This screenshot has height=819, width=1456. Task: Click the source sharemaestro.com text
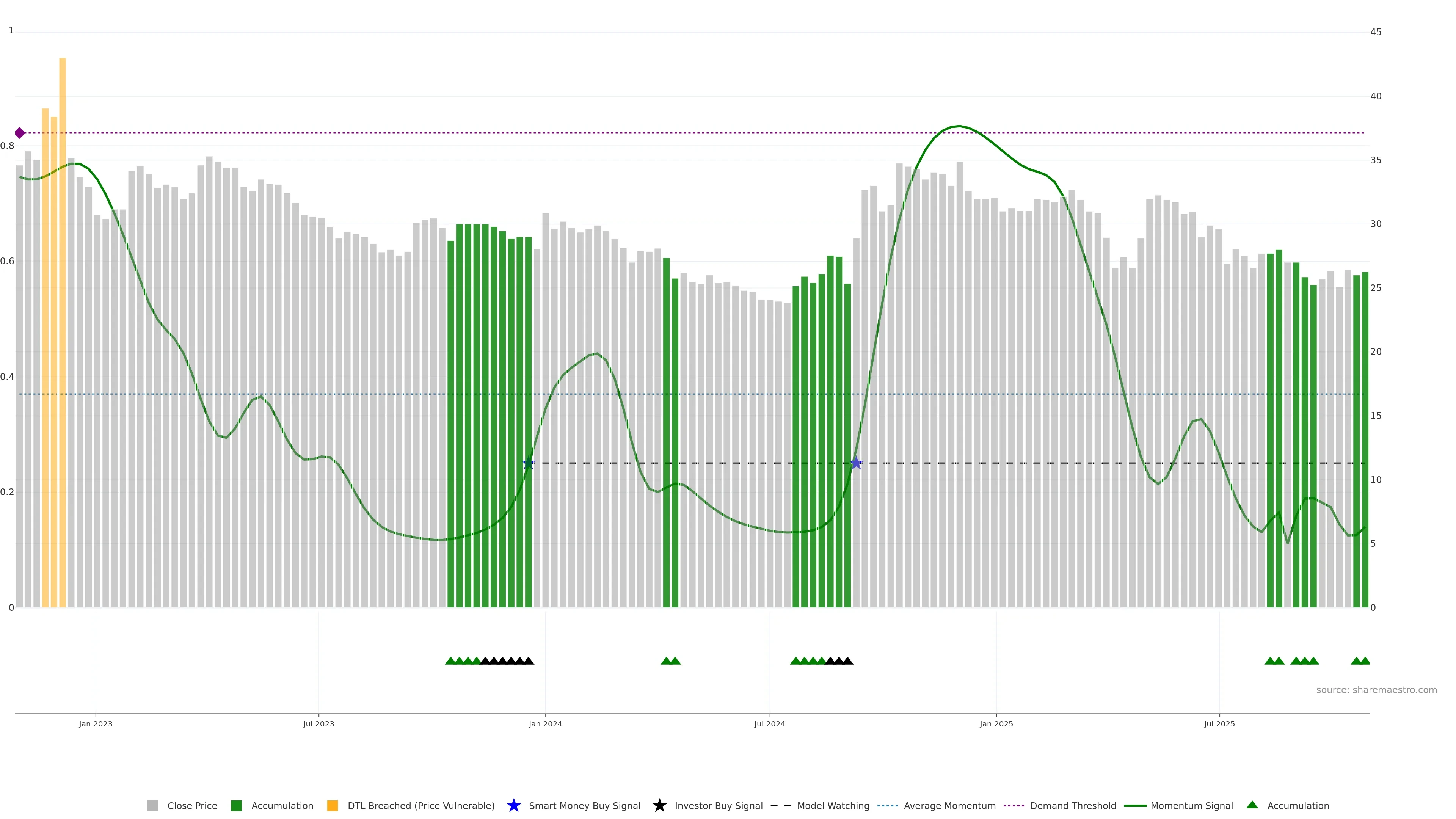click(1376, 690)
